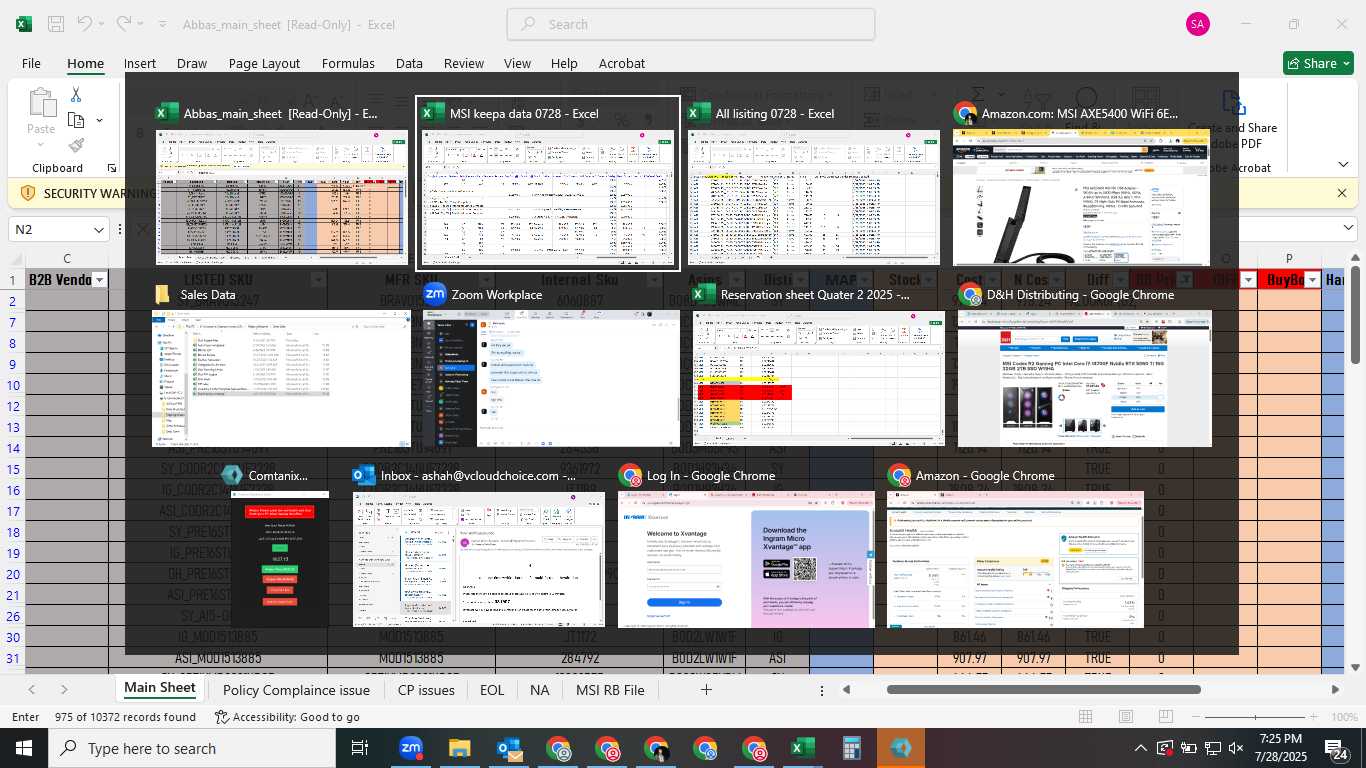Open the NA sheet tab

tap(540, 690)
